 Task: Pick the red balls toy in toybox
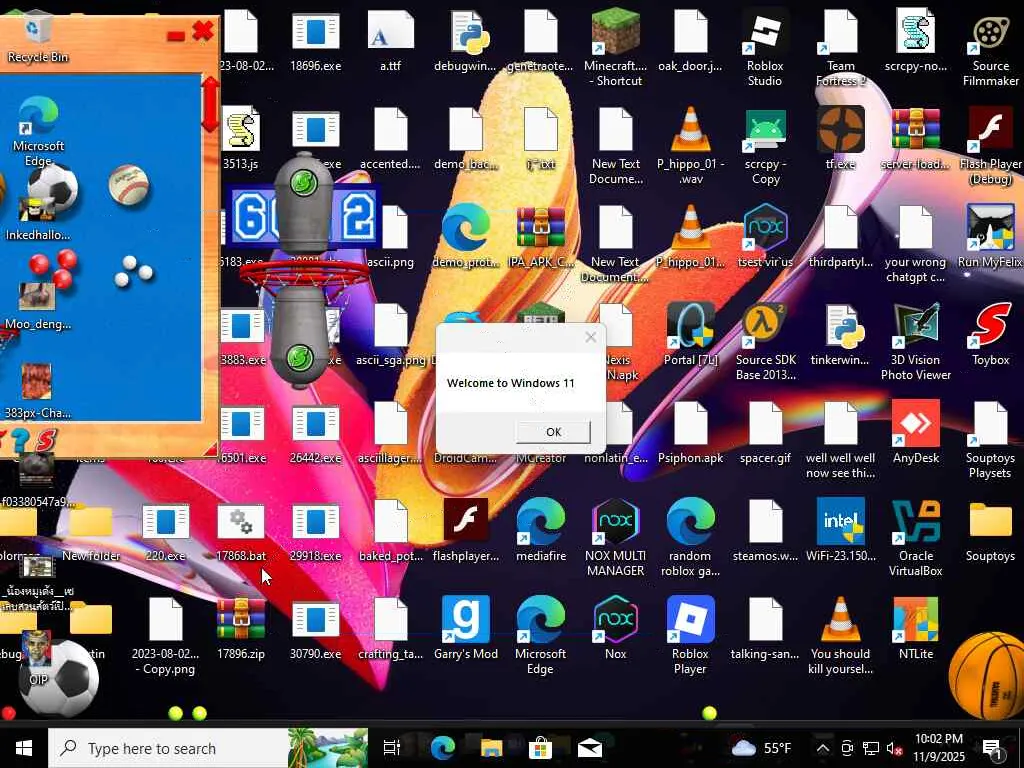53,268
